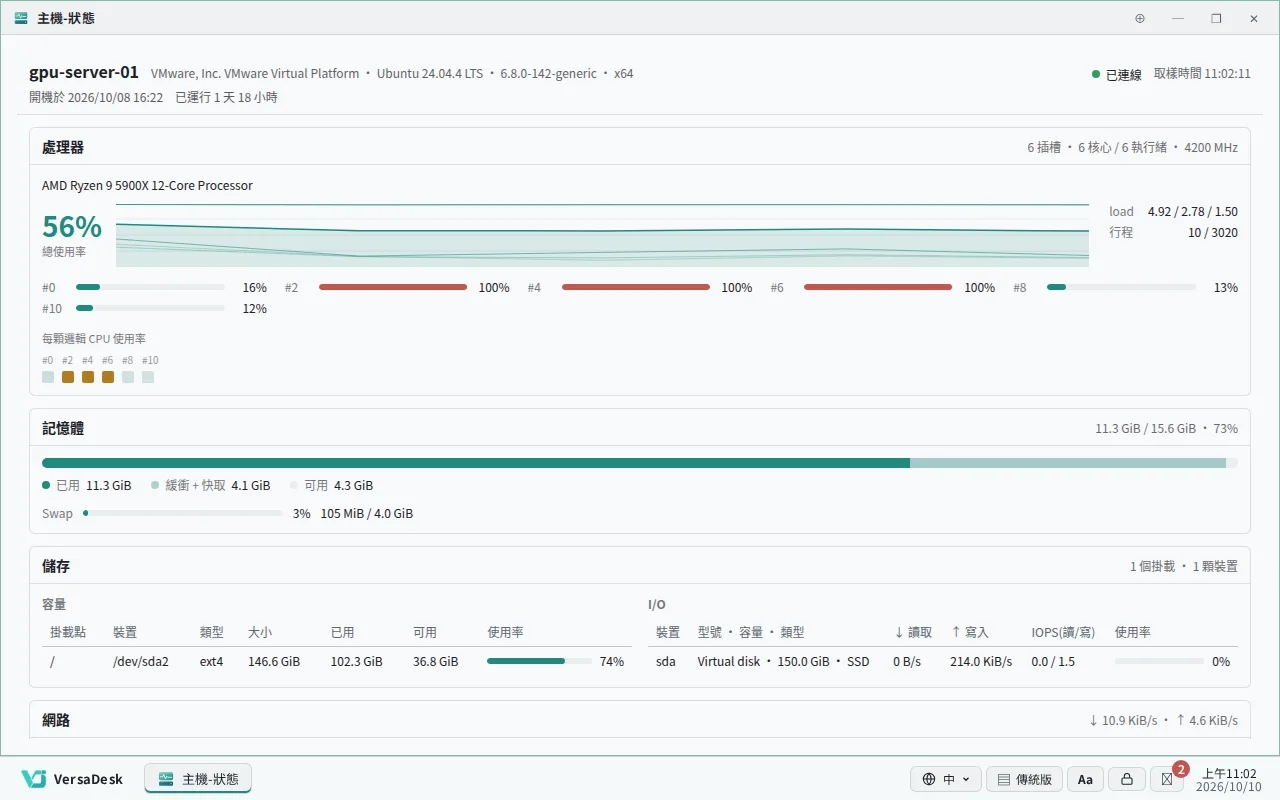The width and height of the screenshot is (1280, 800).
Task: Click the sda device in I/O table
Action: 666,661
